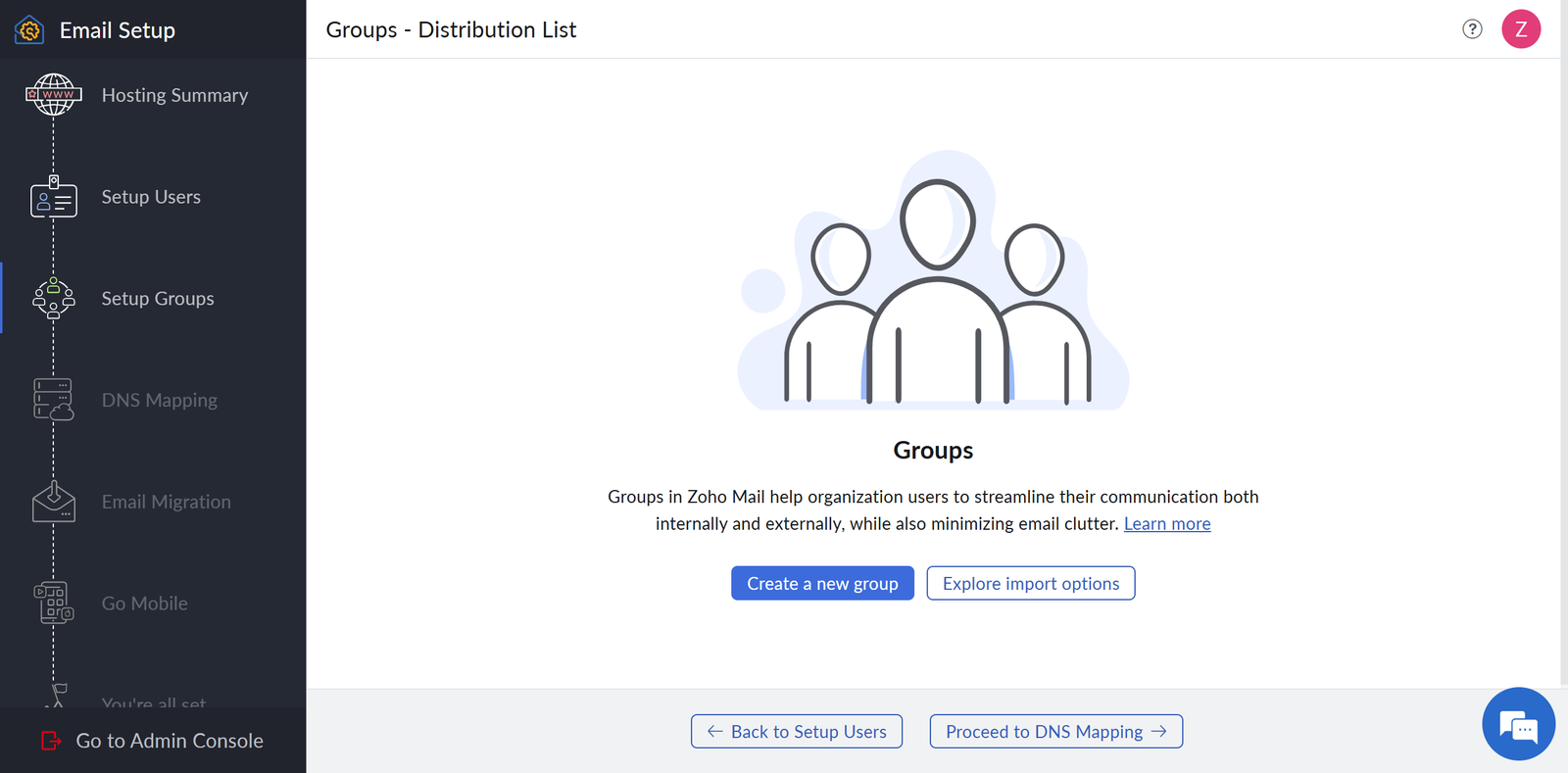Viewport: 1568px width, 773px height.
Task: Click the Groups illustration image
Action: pyautogui.click(x=933, y=280)
